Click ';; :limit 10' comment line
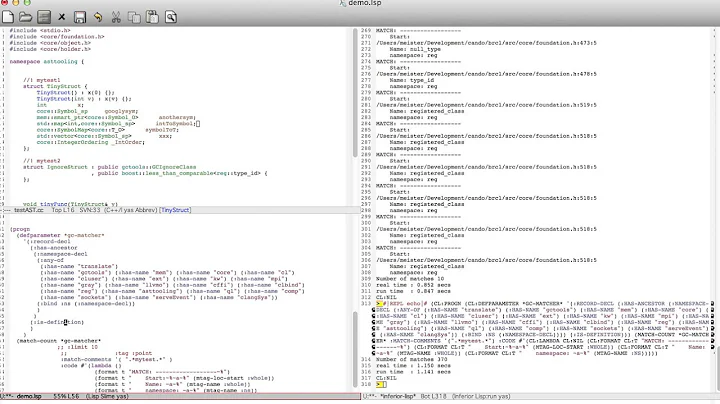720x404 pixels. (79, 347)
